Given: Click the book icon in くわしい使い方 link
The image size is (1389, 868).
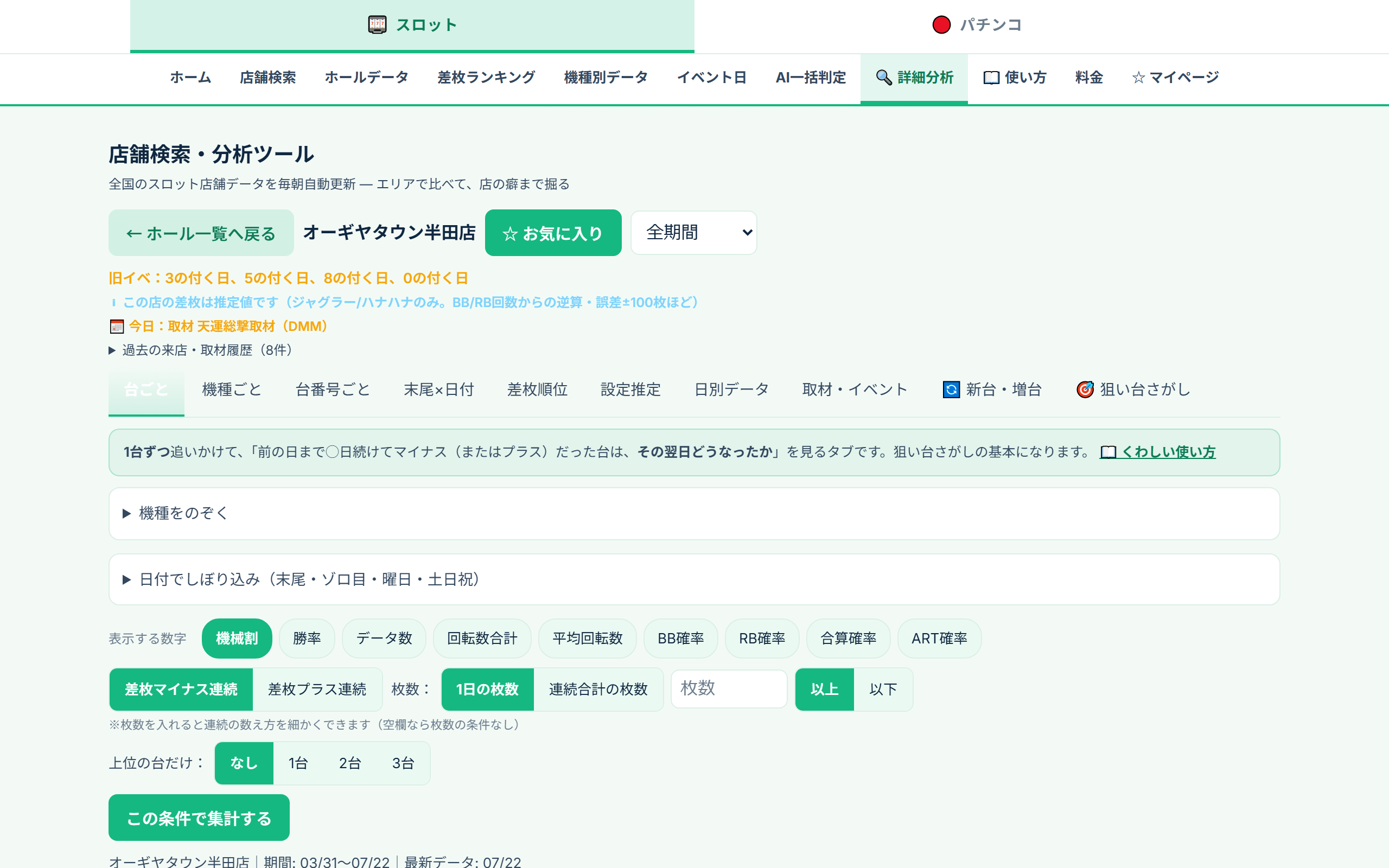Looking at the screenshot, I should (1108, 452).
